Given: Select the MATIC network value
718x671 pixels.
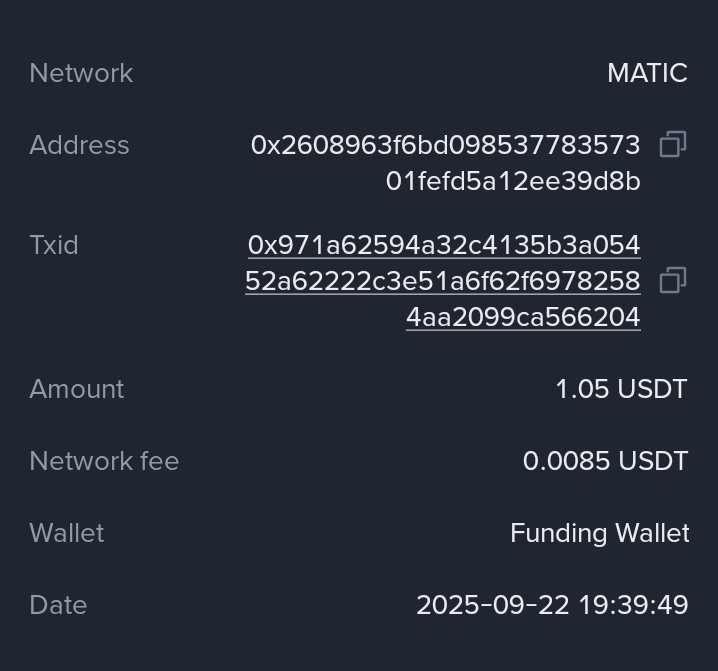Looking at the screenshot, I should (x=647, y=73).
